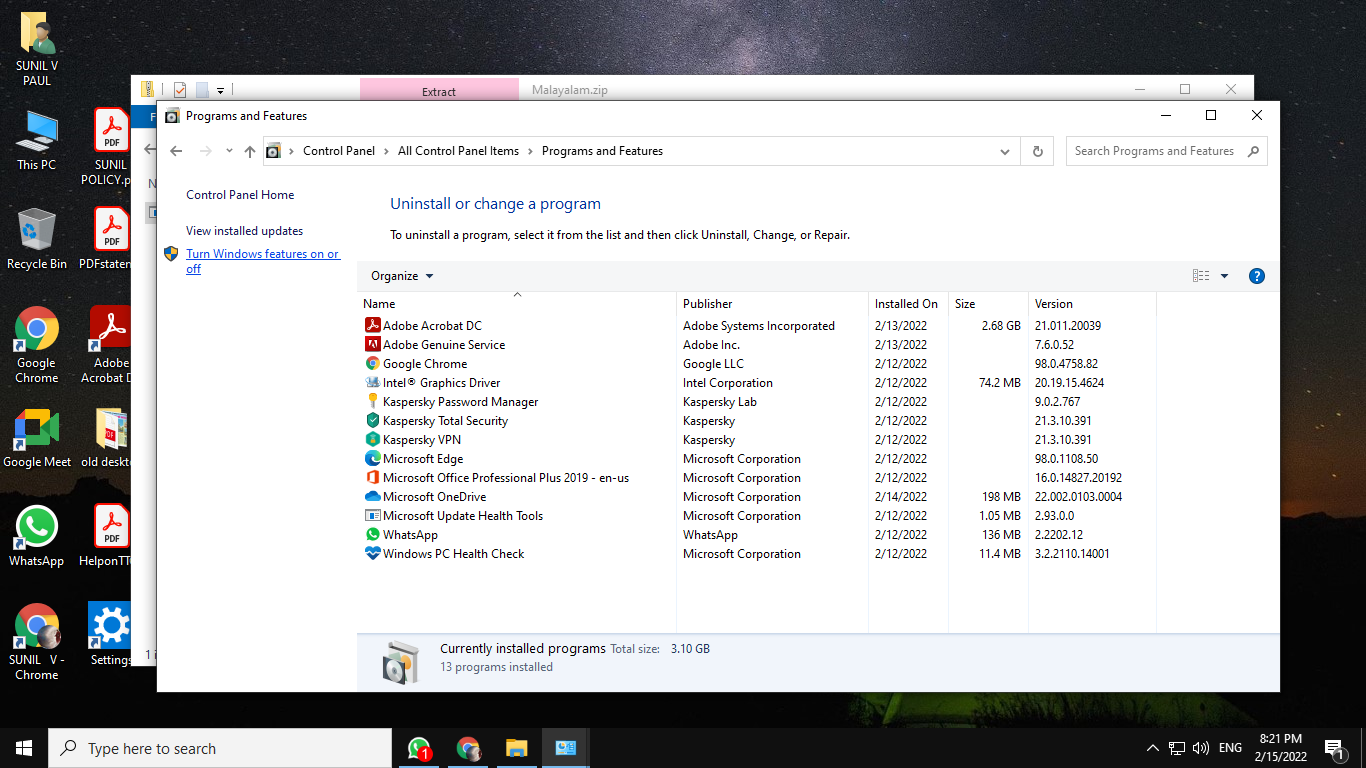1366x768 pixels.
Task: Select version 98.0.4758.82 cell
Action: coord(1066,363)
